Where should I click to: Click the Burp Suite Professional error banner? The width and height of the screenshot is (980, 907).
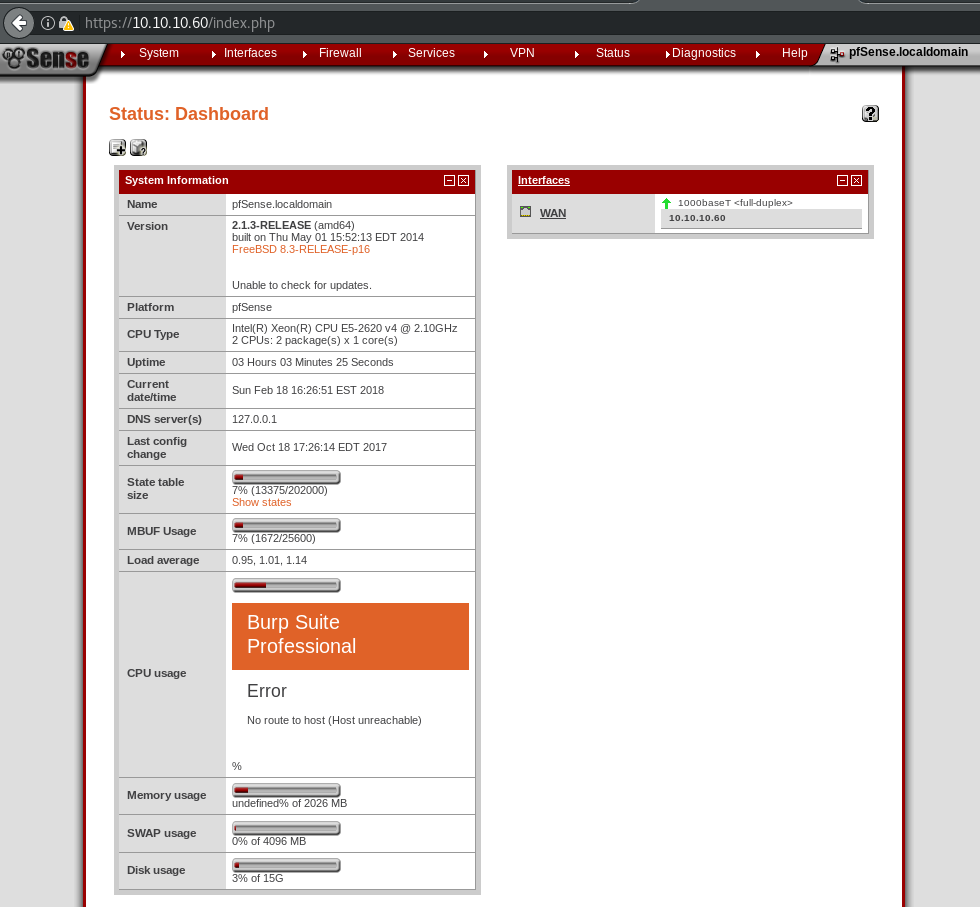click(350, 636)
